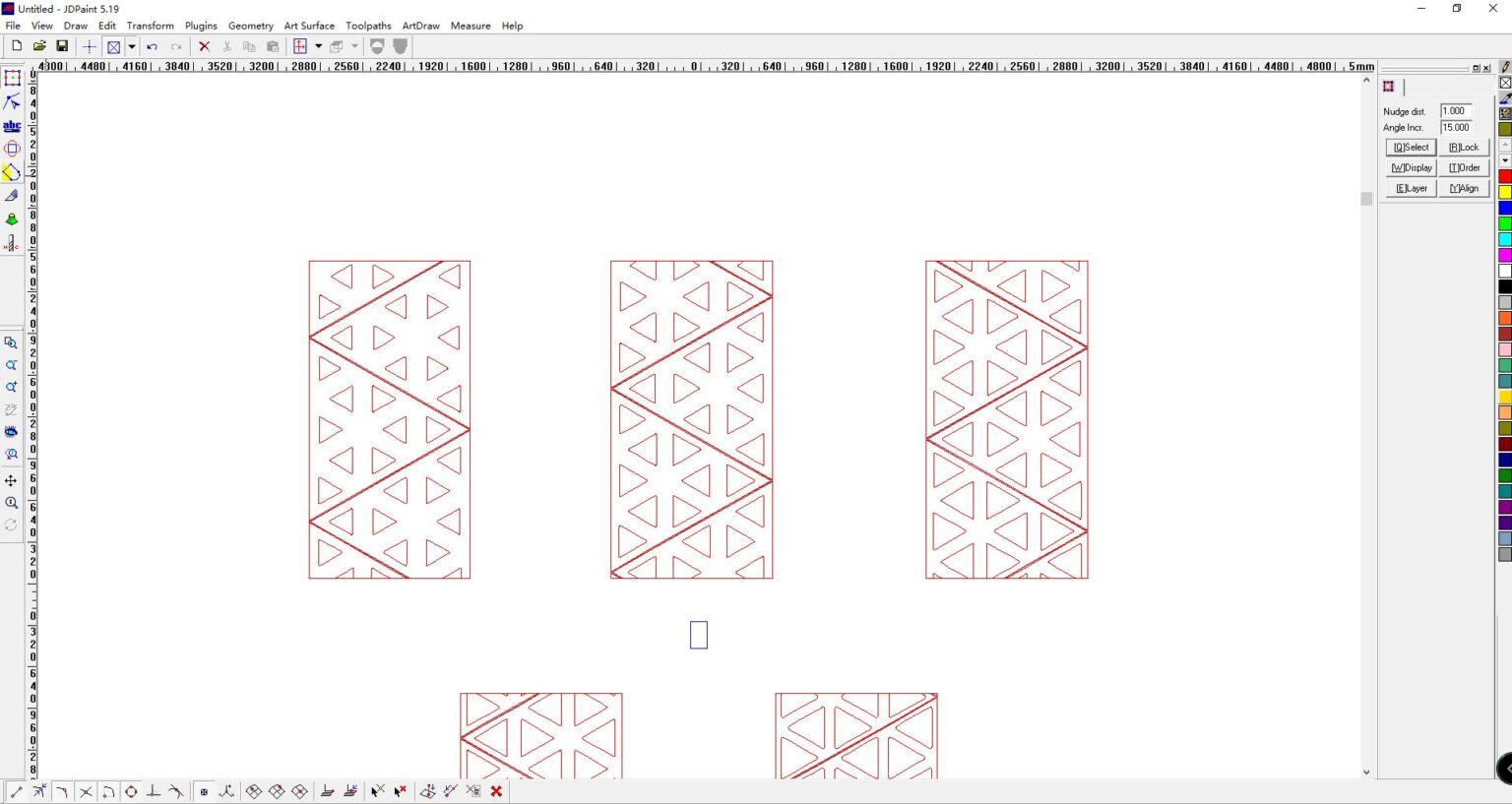Save the file with the floppy icon

coord(62,46)
